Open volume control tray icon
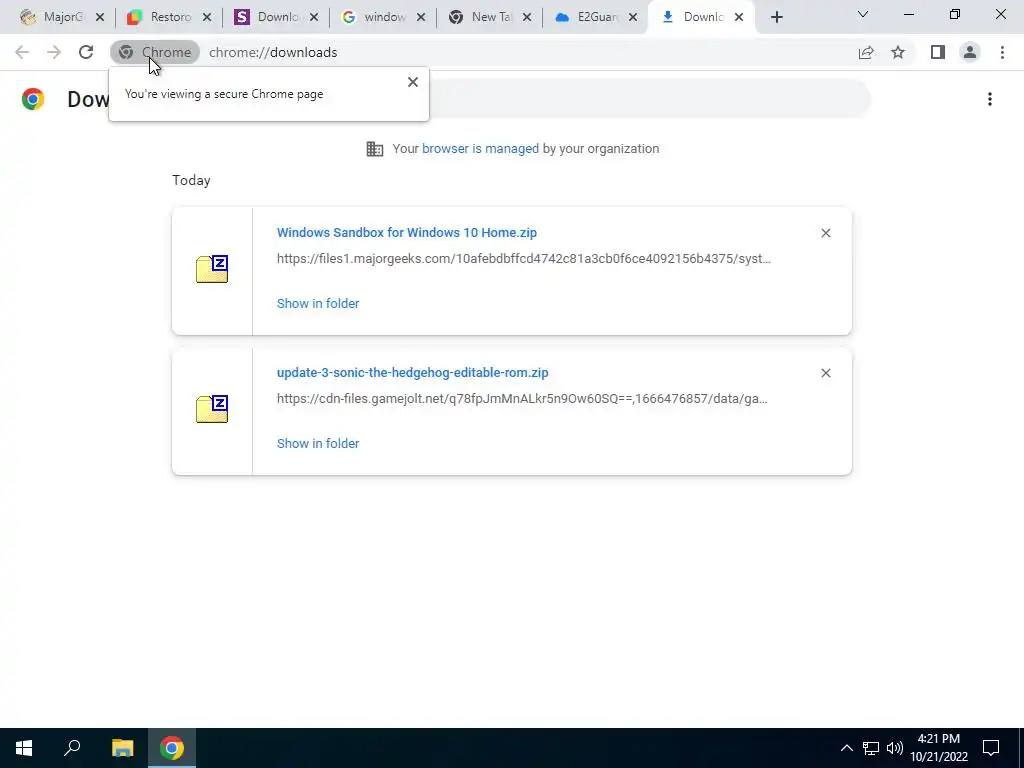 895,748
